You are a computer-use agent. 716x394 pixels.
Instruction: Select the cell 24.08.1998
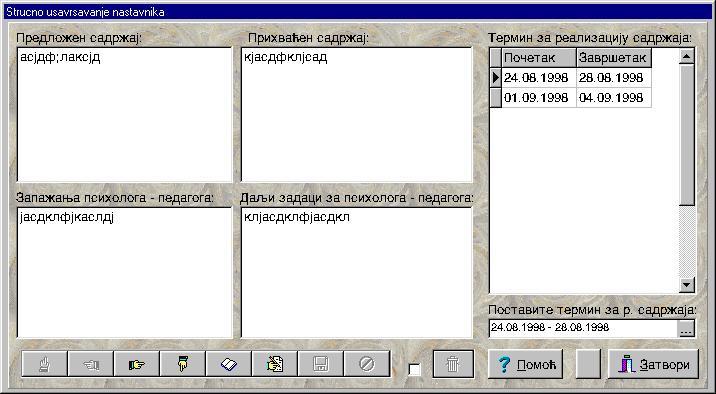539,78
